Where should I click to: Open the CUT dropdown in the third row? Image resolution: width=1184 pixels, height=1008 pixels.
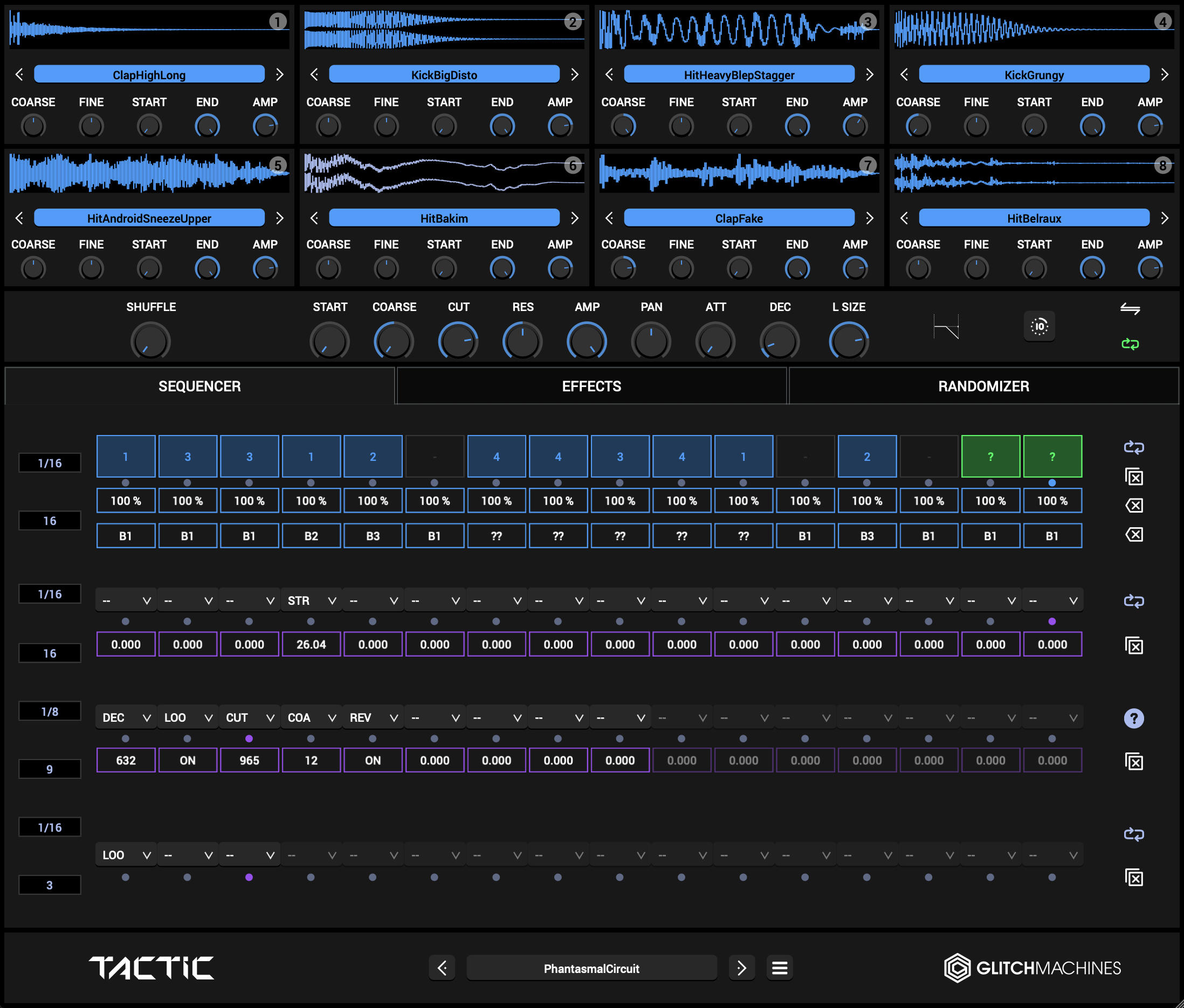[249, 717]
